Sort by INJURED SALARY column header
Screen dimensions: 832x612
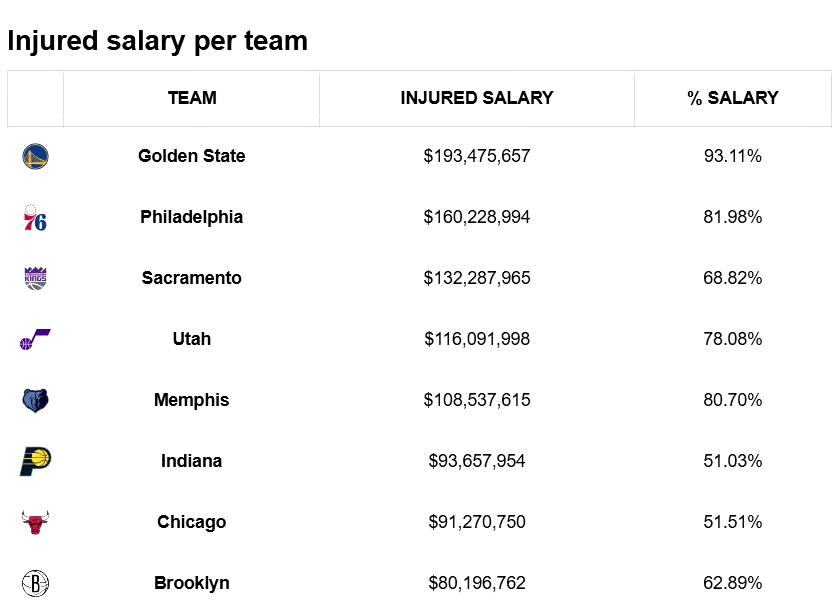point(477,98)
